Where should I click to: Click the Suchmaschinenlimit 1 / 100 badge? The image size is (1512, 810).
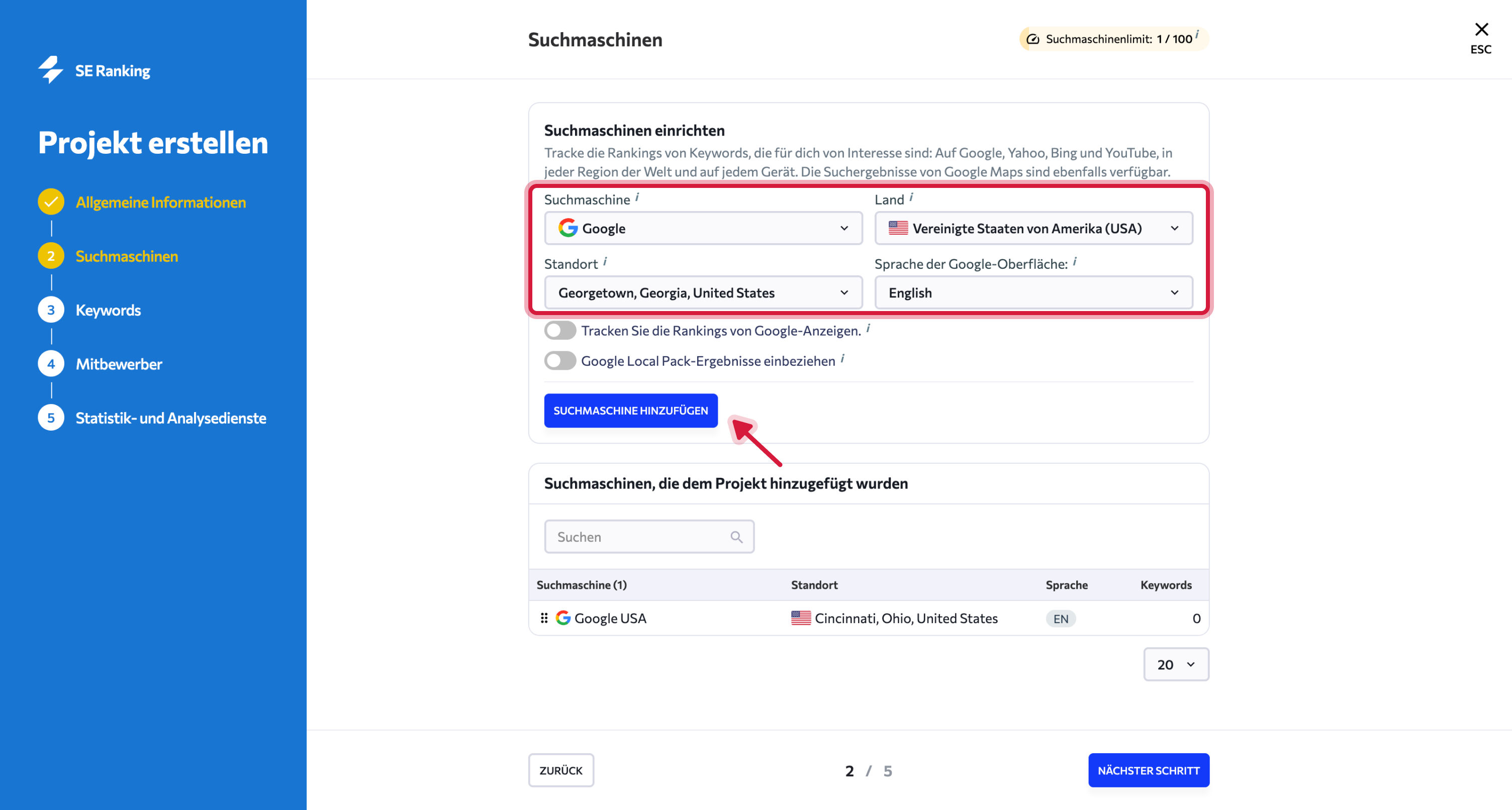(x=1114, y=39)
